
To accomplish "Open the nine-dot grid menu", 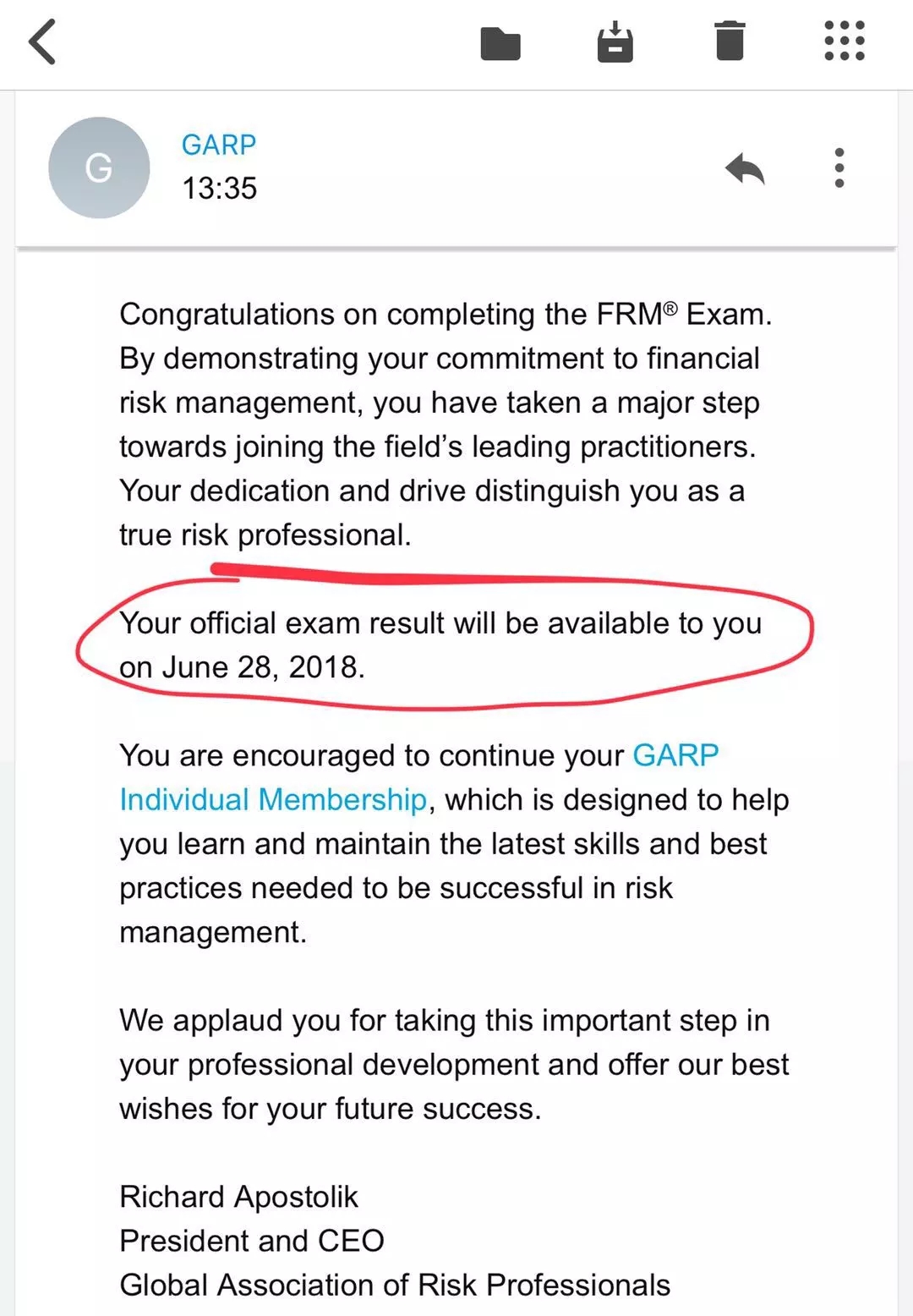I will [x=844, y=41].
